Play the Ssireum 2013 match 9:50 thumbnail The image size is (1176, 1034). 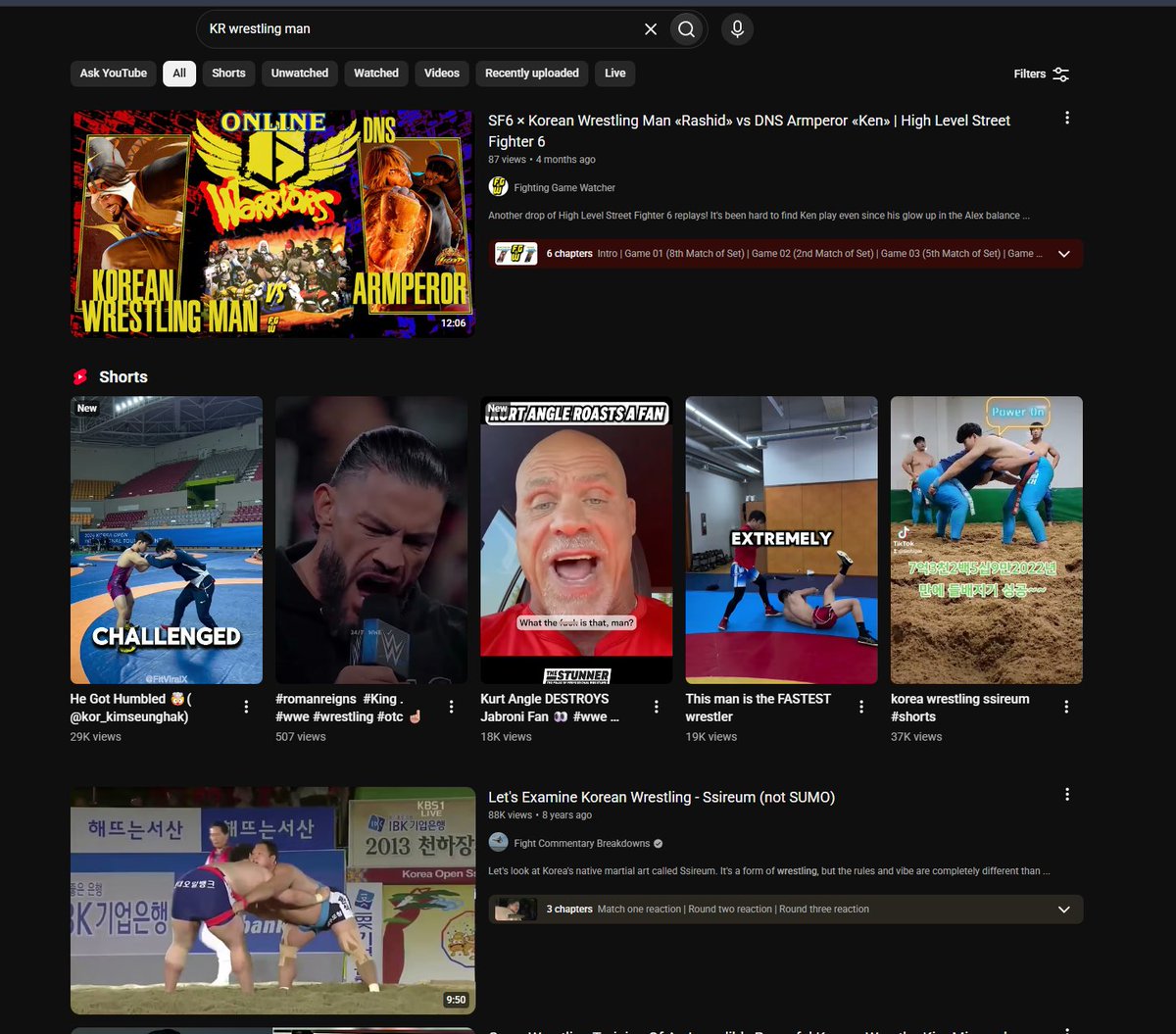(272, 900)
